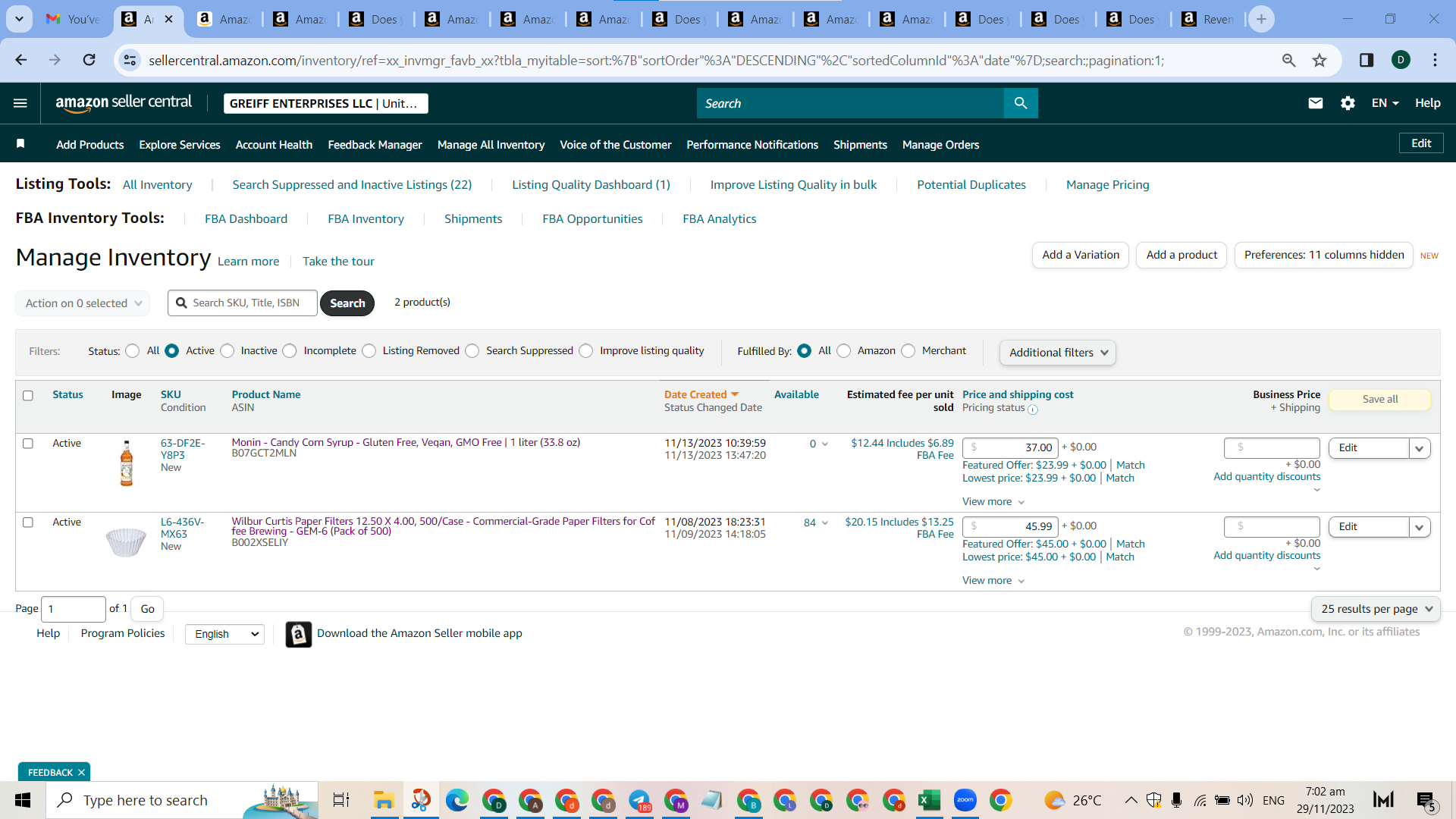
Task: Select the Search Suppressed status filter
Action: 472,351
